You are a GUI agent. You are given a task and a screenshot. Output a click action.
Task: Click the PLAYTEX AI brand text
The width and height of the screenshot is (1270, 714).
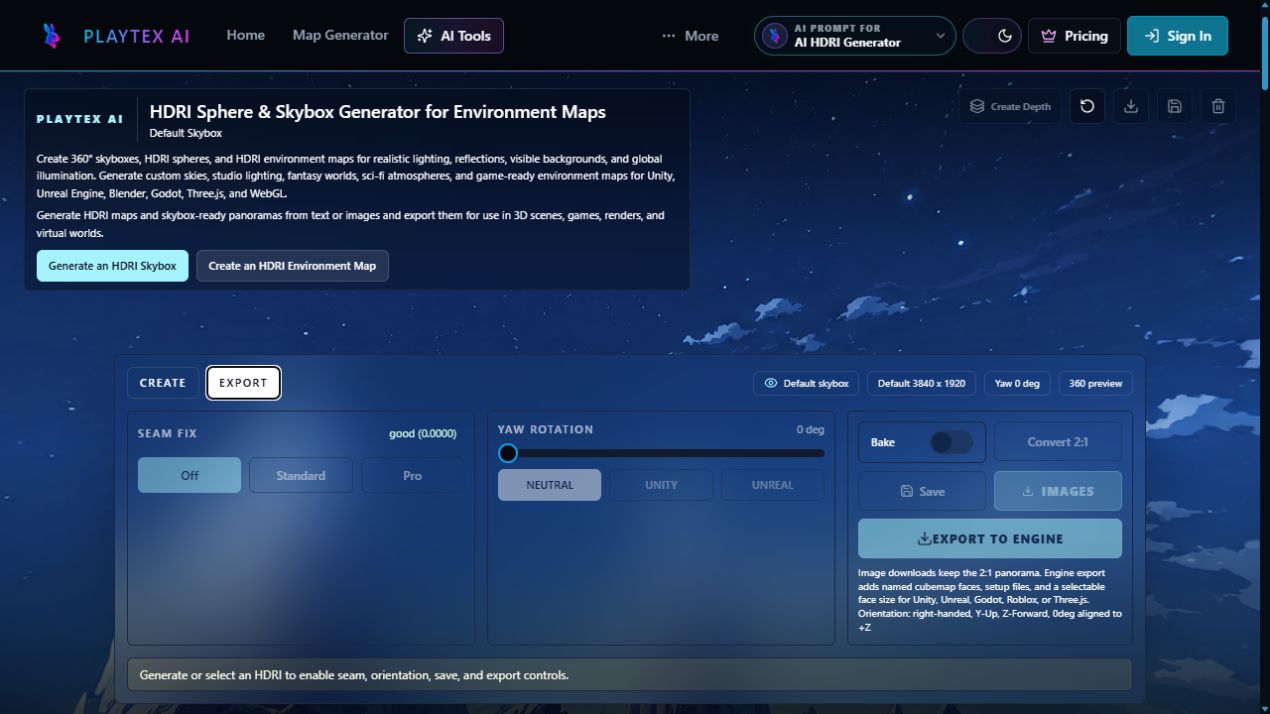point(137,36)
